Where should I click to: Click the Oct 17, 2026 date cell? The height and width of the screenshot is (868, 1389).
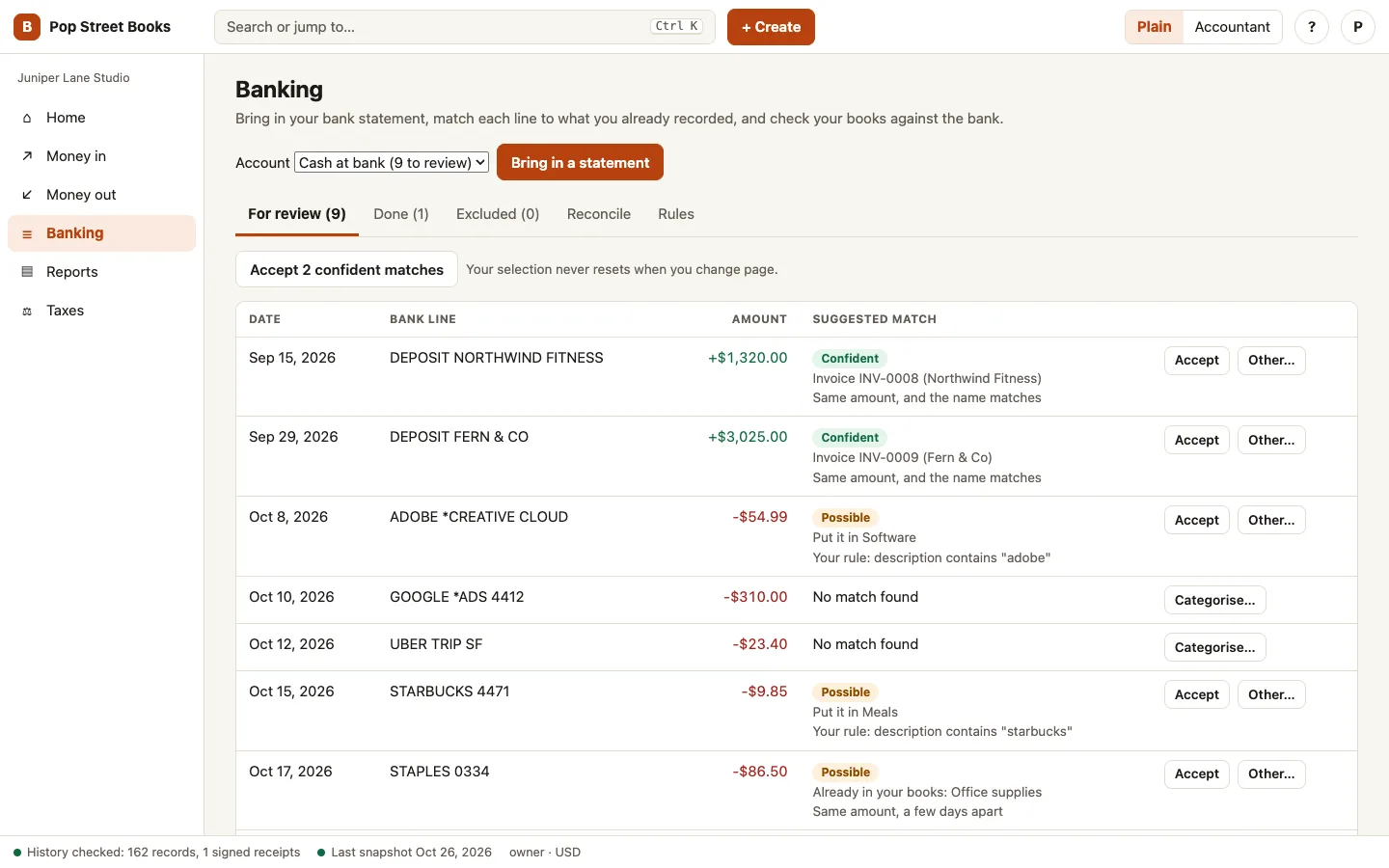click(x=290, y=772)
